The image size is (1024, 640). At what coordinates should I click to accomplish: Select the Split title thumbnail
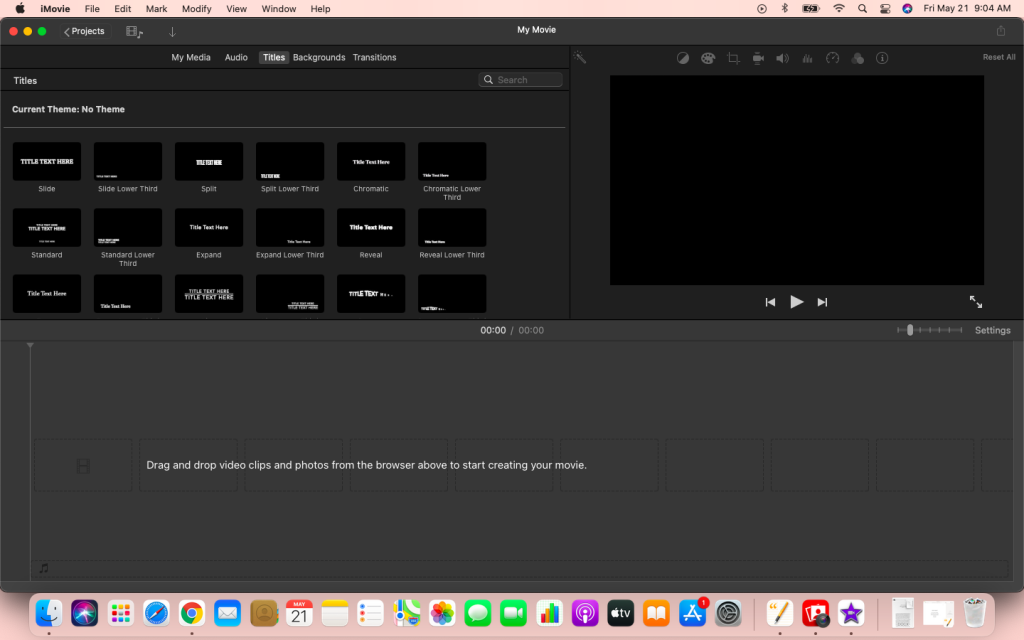tap(209, 161)
